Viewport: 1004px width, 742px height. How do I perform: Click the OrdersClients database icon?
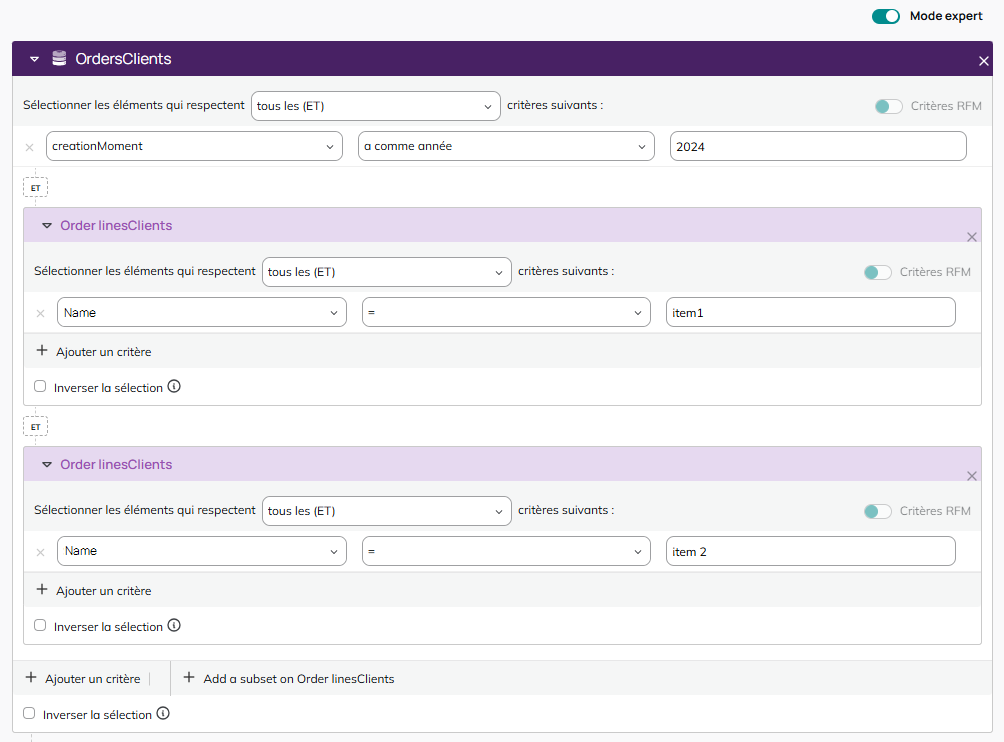[x=59, y=58]
